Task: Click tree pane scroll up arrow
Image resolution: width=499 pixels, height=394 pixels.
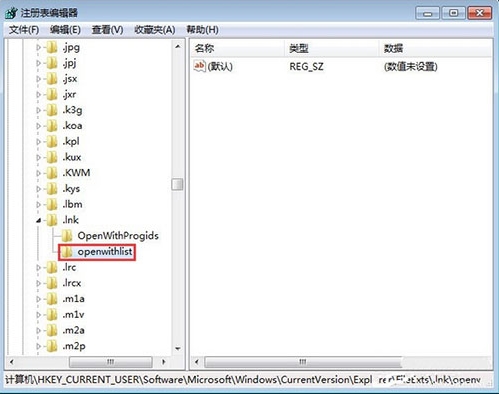Action: [x=178, y=46]
